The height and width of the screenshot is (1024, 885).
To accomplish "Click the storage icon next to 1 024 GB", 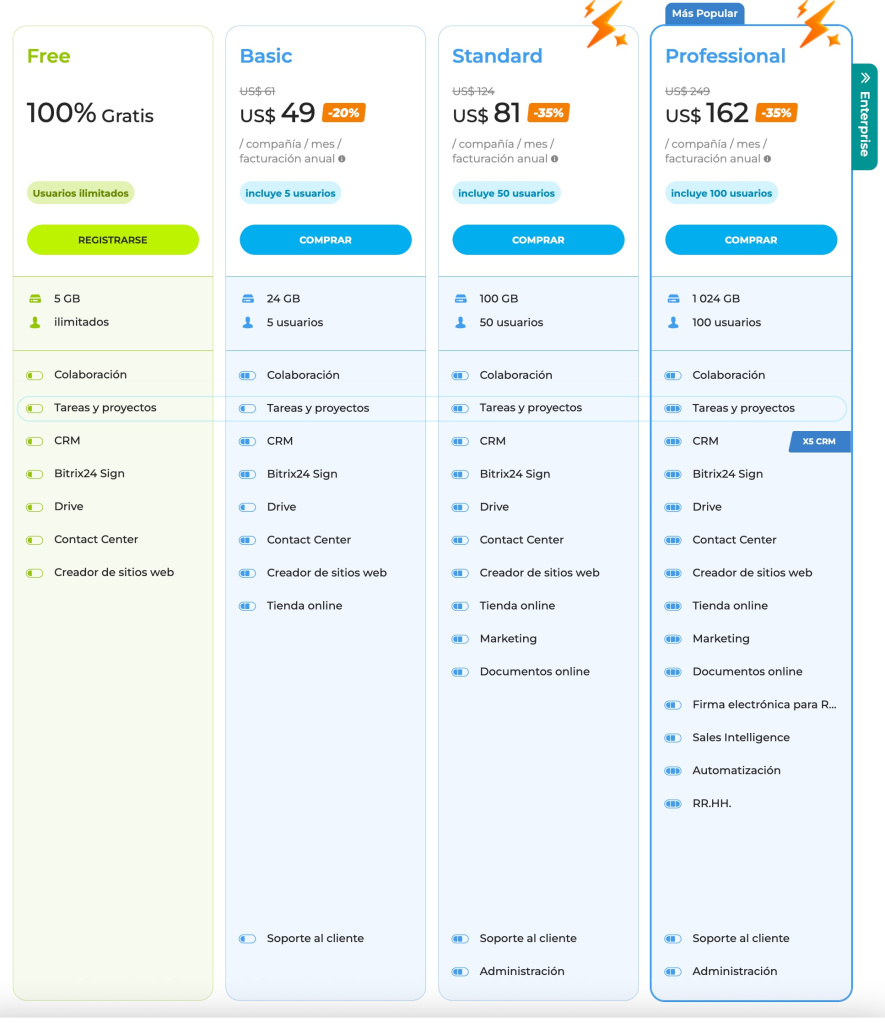I will point(673,298).
